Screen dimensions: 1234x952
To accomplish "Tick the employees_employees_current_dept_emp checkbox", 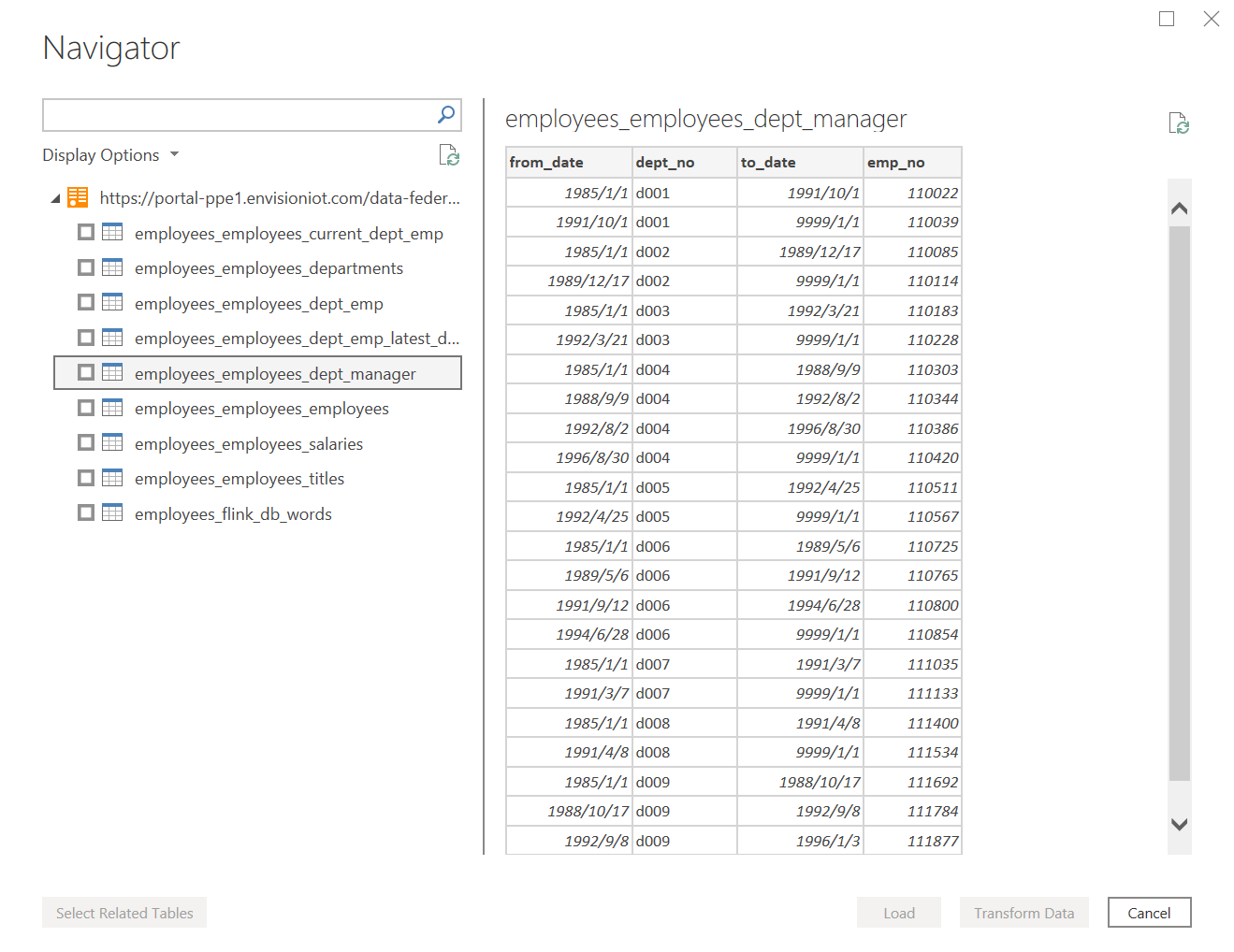I will (x=86, y=233).
